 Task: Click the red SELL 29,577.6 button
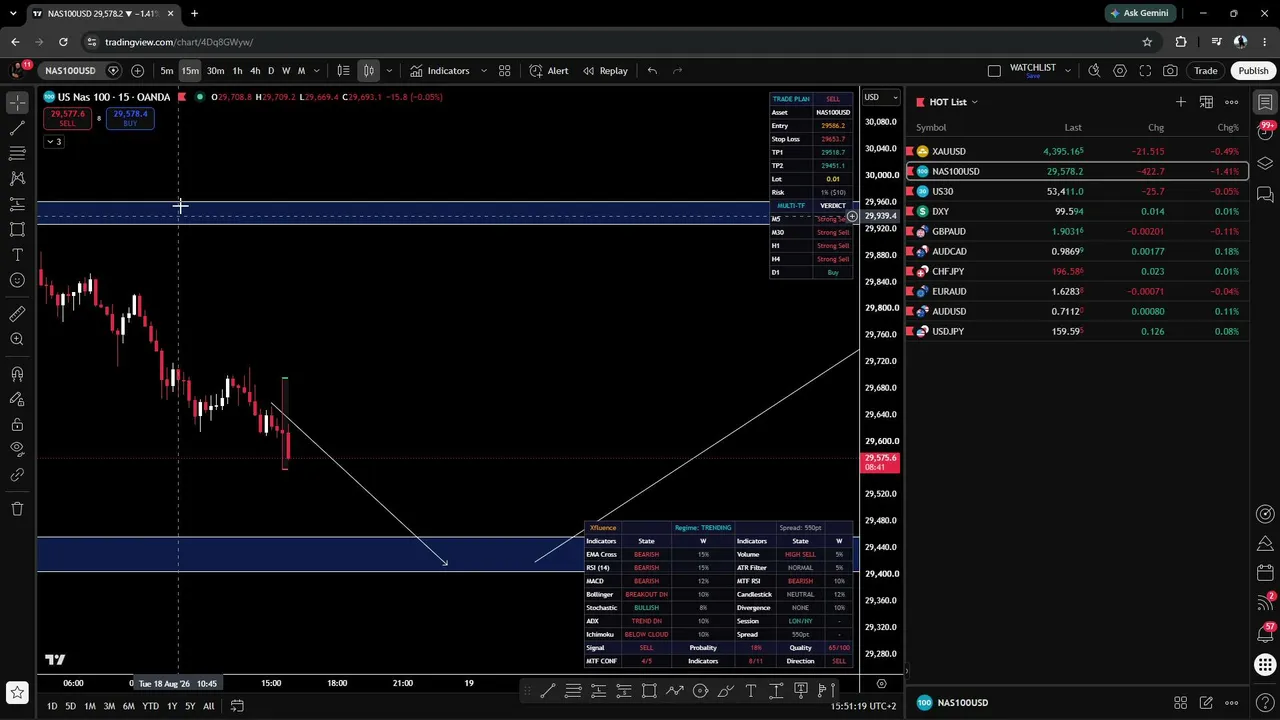point(68,118)
